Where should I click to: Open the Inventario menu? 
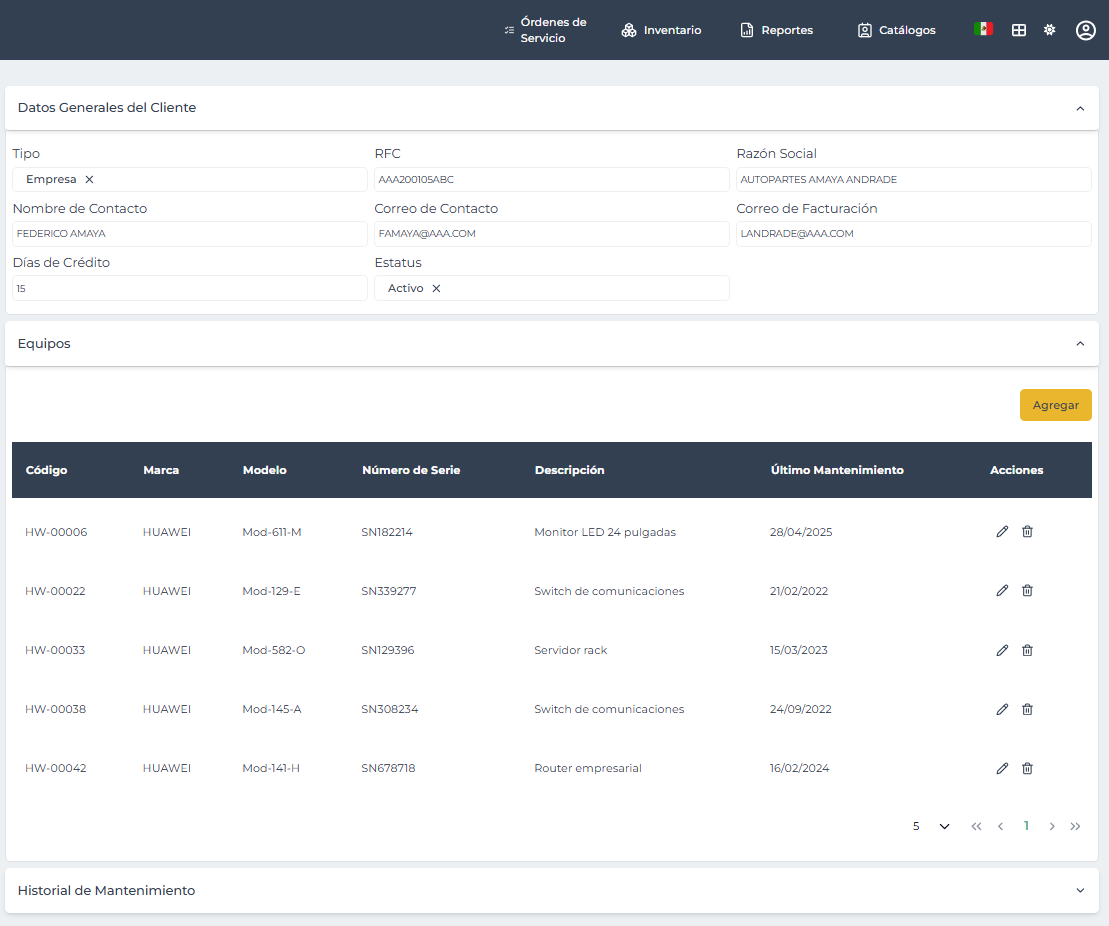tap(661, 30)
